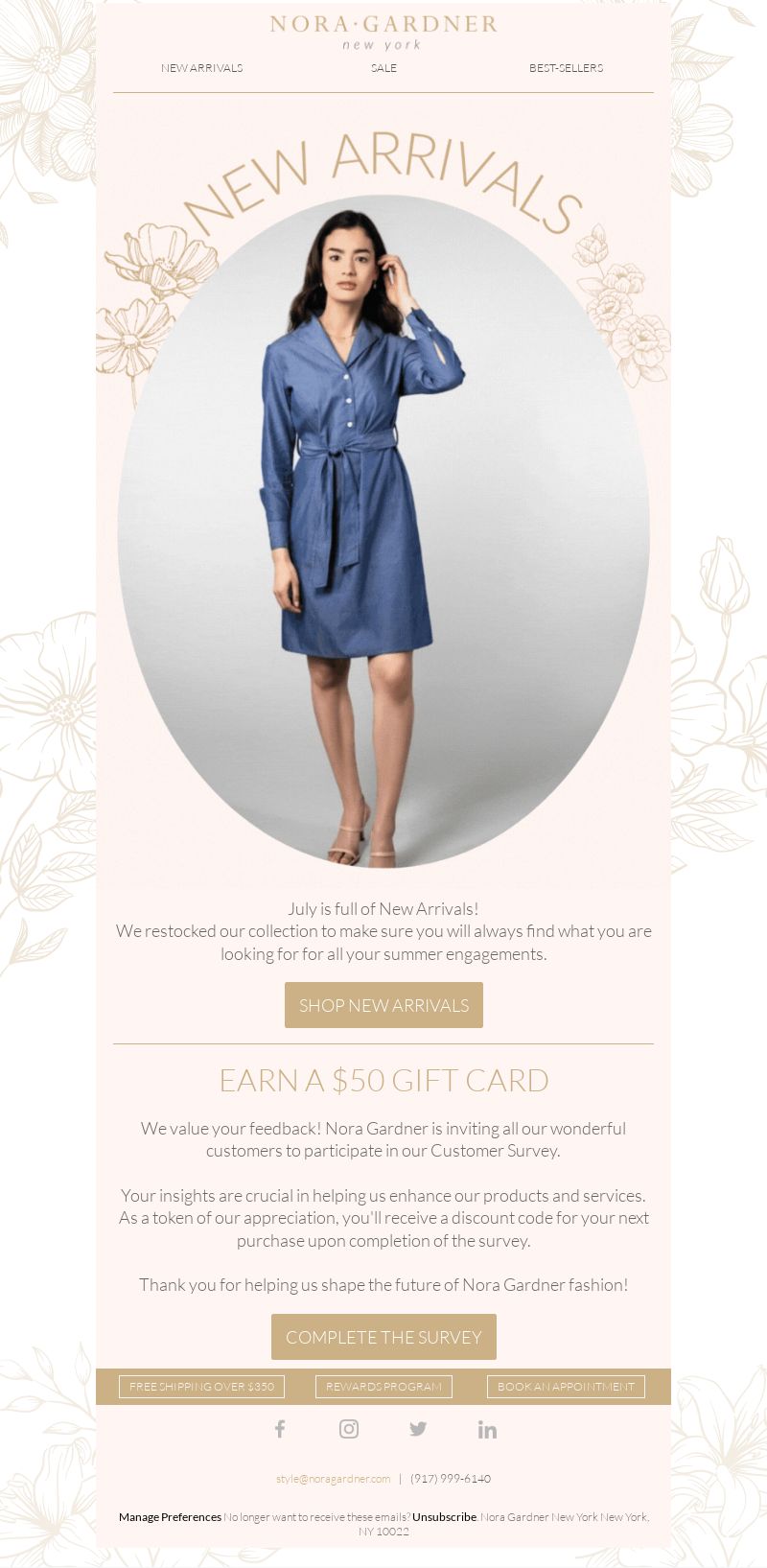Open the Facebook icon link
The width and height of the screenshot is (767, 1568).
click(280, 1429)
